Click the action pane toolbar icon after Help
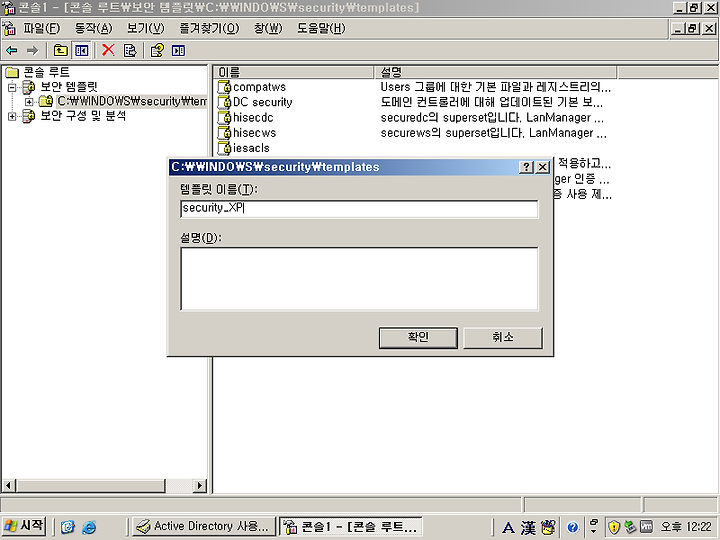The width and height of the screenshot is (720, 540). click(179, 51)
